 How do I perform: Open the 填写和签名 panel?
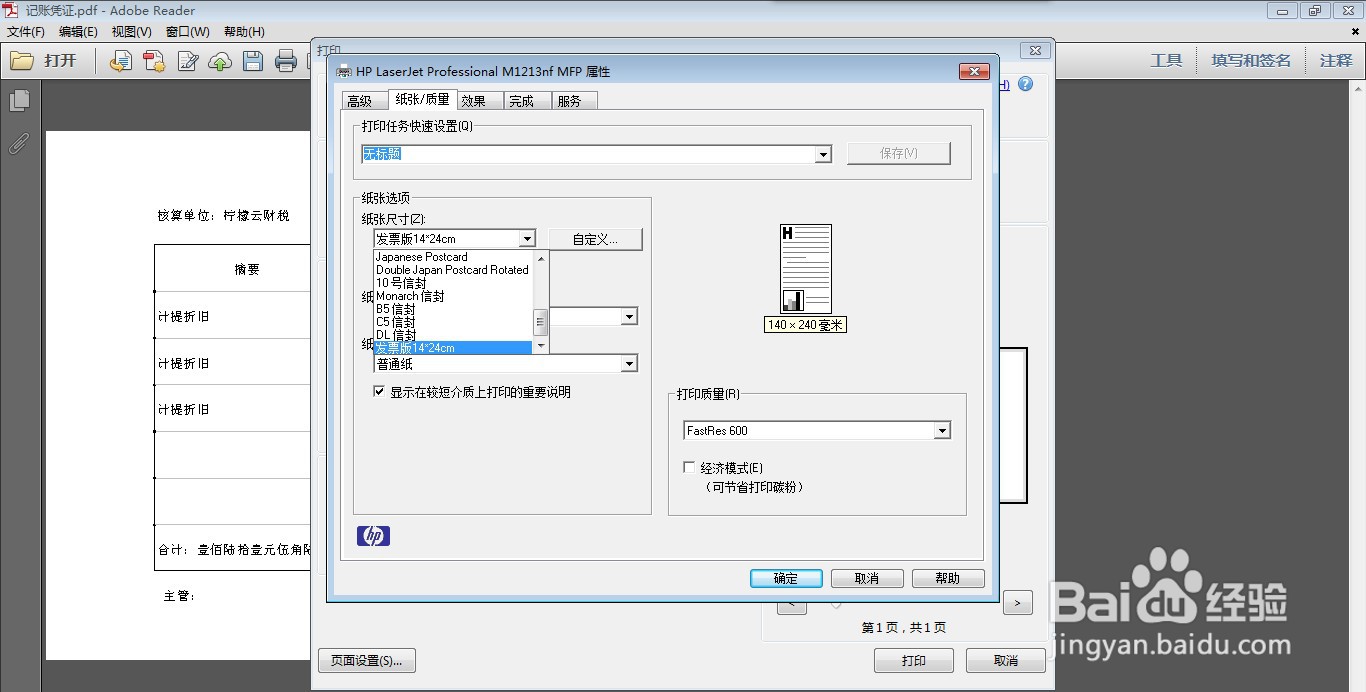(1251, 61)
